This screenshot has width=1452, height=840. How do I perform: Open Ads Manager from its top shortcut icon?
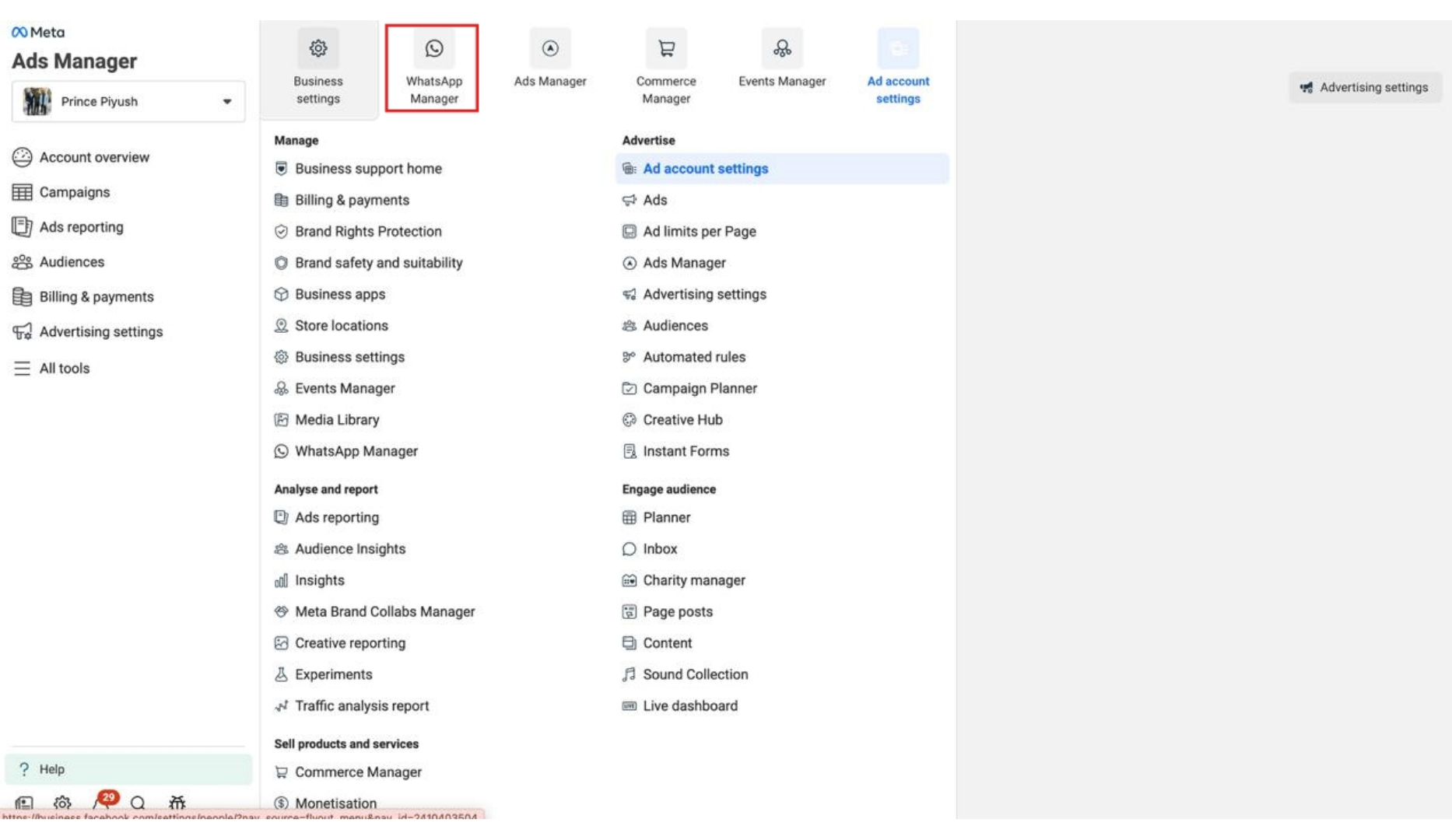tap(550, 48)
